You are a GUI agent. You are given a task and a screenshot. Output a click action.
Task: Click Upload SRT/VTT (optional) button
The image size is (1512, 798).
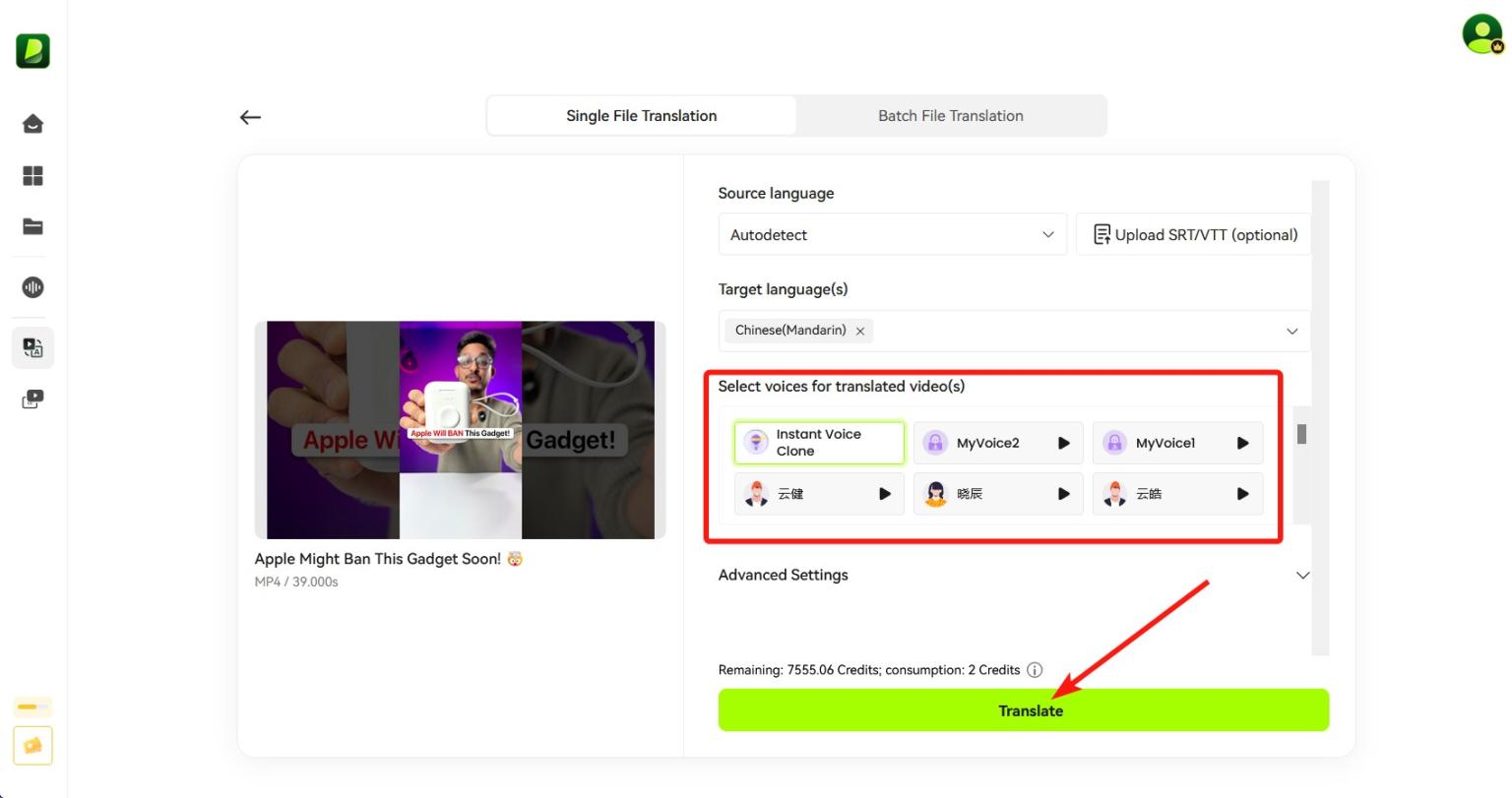click(1194, 234)
